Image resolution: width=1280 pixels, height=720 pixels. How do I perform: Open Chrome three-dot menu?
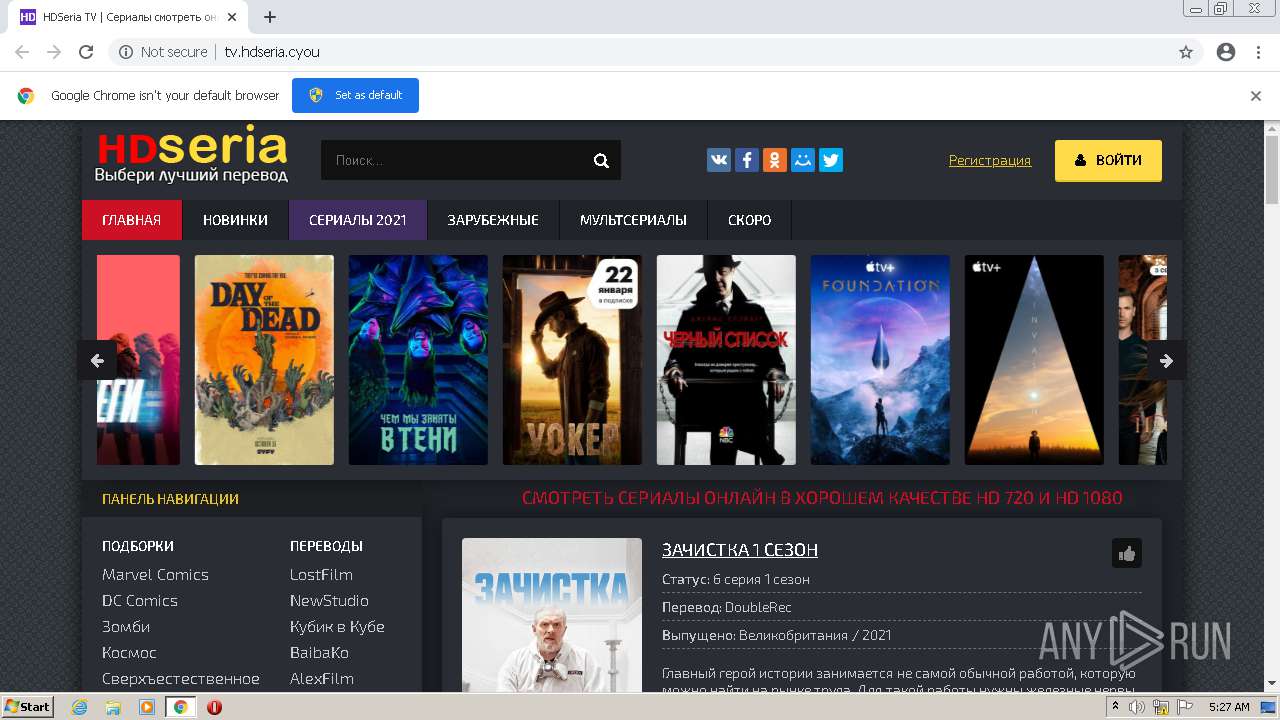click(x=1258, y=52)
